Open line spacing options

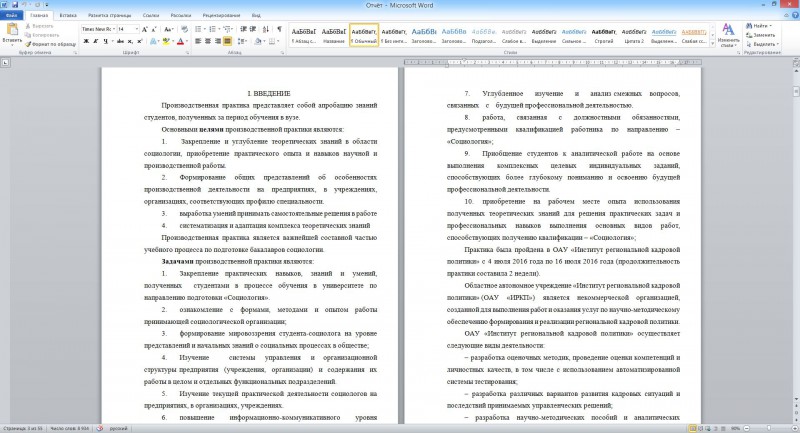point(242,41)
